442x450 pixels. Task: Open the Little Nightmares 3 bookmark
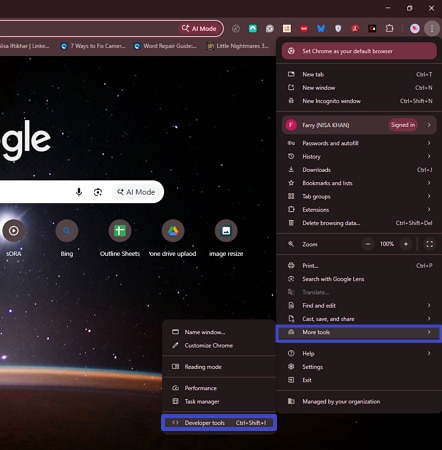pyautogui.click(x=238, y=46)
